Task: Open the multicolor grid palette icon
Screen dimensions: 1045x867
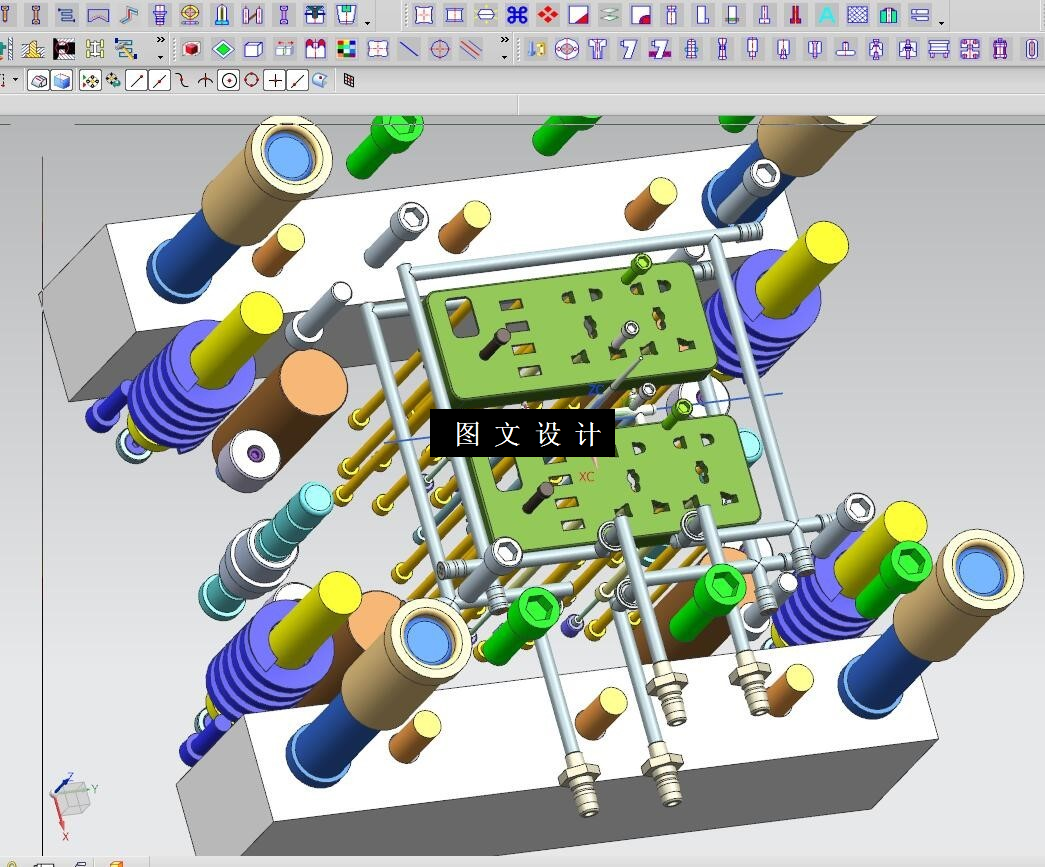Action: click(347, 49)
